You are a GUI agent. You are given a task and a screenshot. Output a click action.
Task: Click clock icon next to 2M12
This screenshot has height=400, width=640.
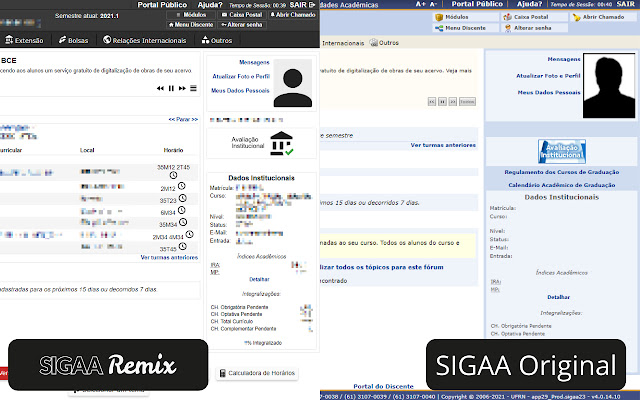pyautogui.click(x=182, y=186)
